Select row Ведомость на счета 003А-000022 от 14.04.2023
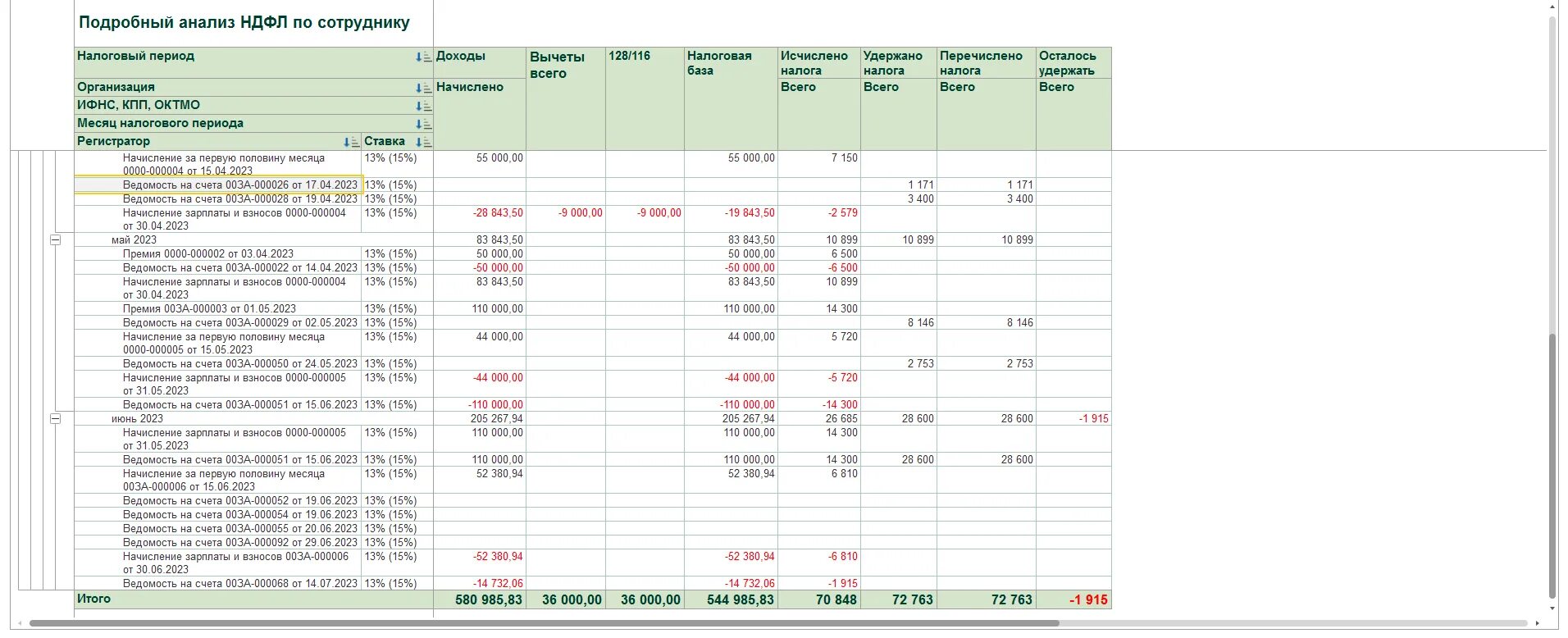 point(240,268)
